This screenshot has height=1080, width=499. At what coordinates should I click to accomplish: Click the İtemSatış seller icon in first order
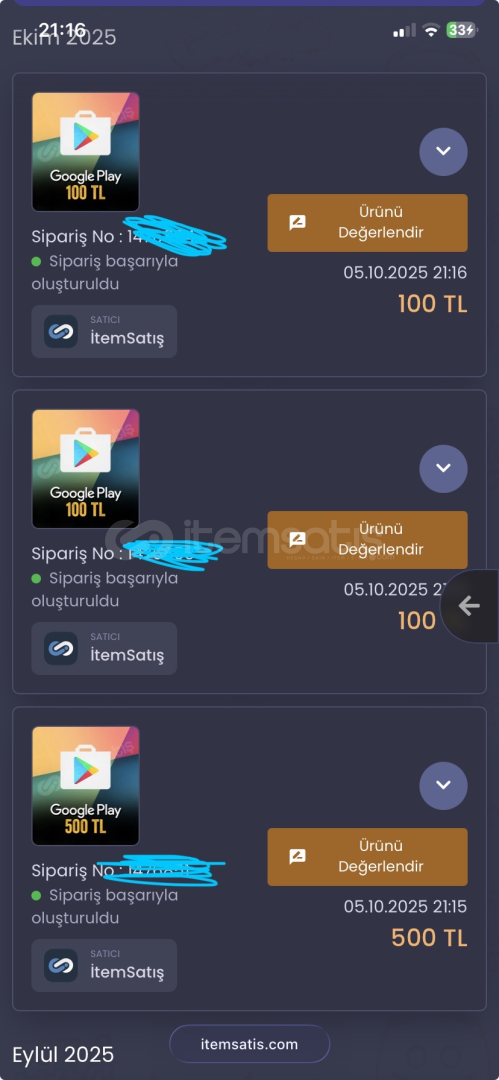pyautogui.click(x=61, y=331)
